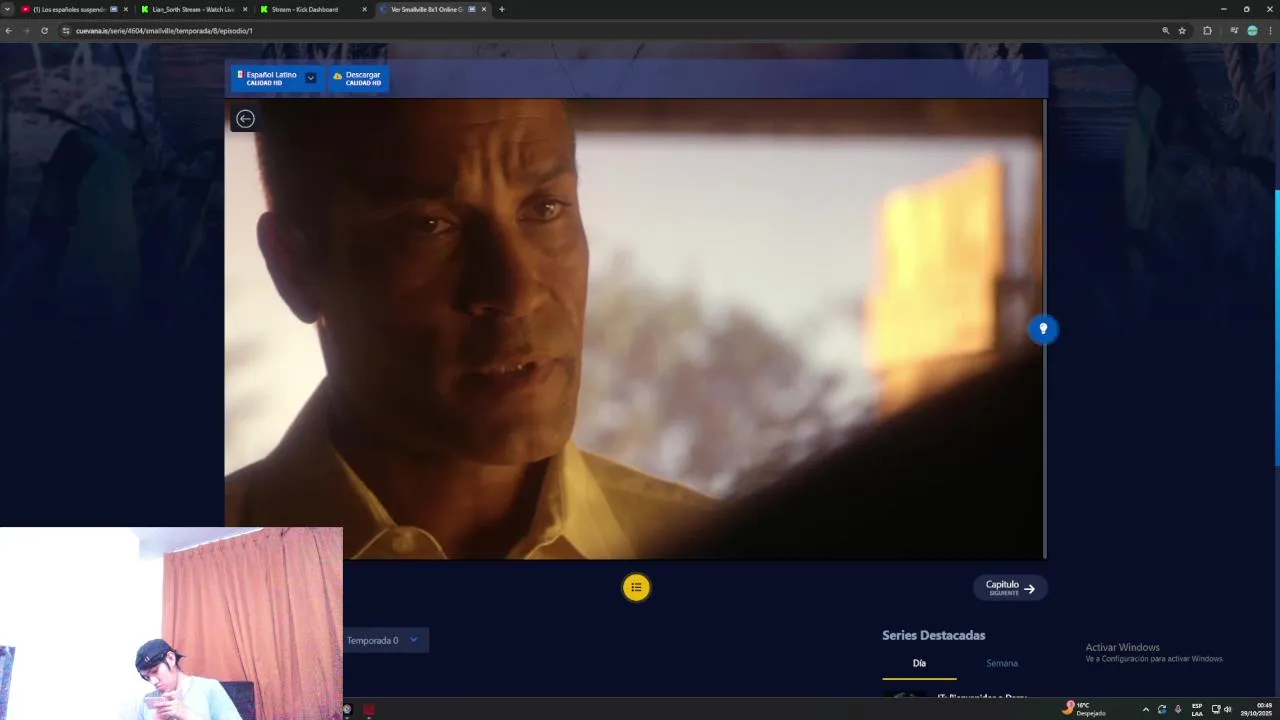This screenshot has height=720, width=1280.
Task: Click the browser forward button
Action: [26, 31]
